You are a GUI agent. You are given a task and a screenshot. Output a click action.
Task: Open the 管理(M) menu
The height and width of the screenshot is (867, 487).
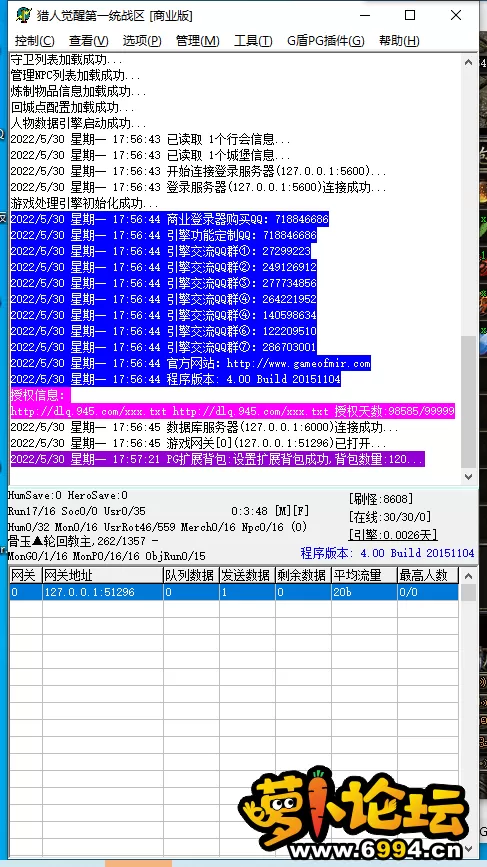pyautogui.click(x=197, y=40)
